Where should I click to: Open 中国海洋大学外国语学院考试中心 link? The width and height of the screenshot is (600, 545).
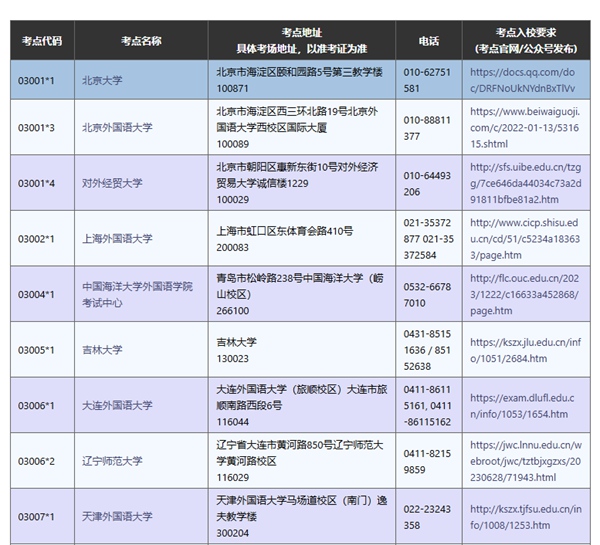click(x=137, y=294)
